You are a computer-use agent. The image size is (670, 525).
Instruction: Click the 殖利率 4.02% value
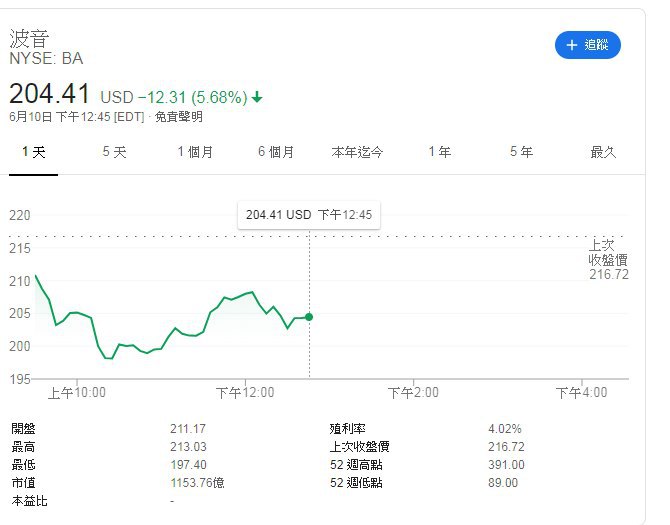coord(504,429)
